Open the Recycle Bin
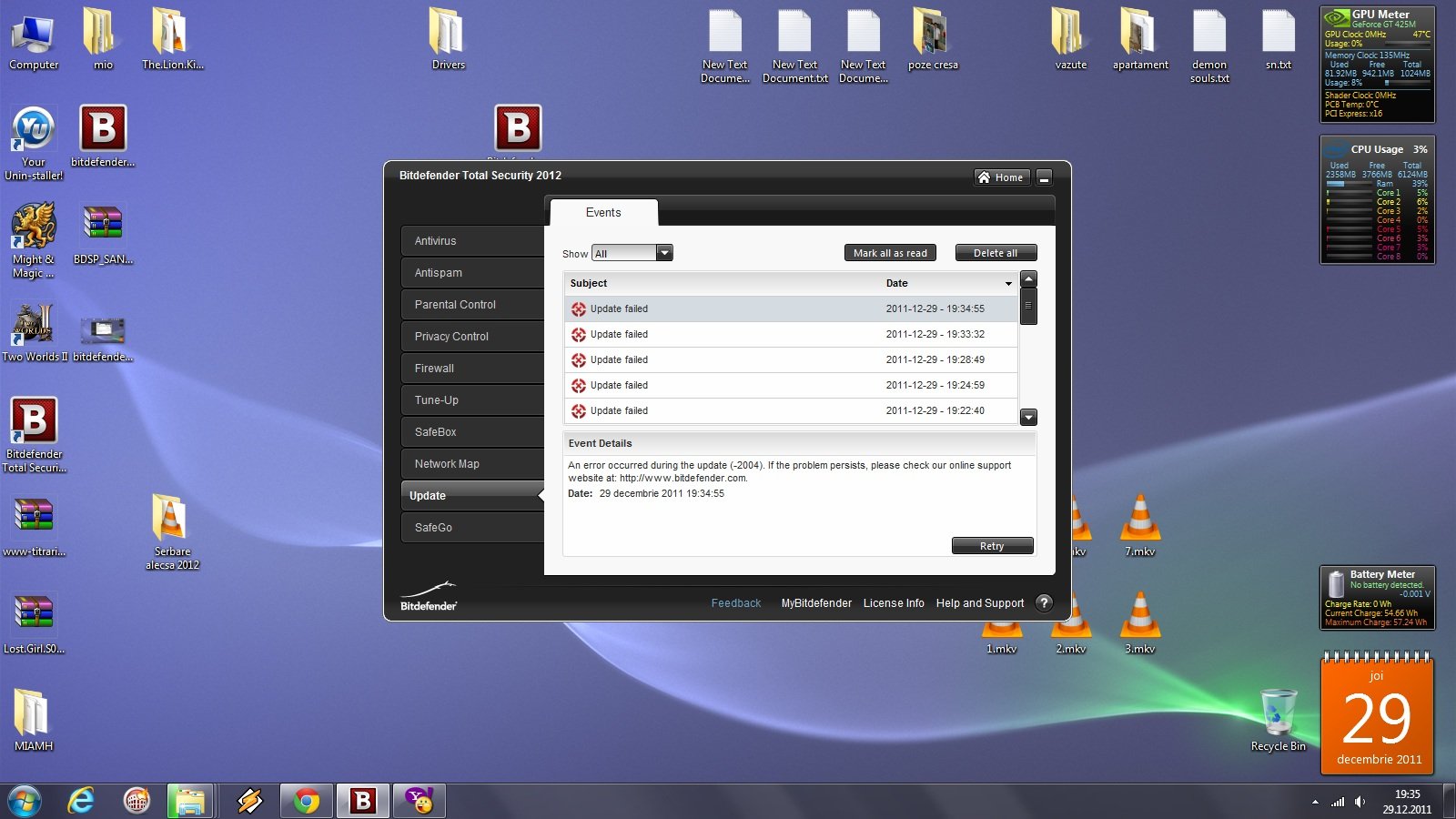This screenshot has width=1456, height=819. (1278, 720)
